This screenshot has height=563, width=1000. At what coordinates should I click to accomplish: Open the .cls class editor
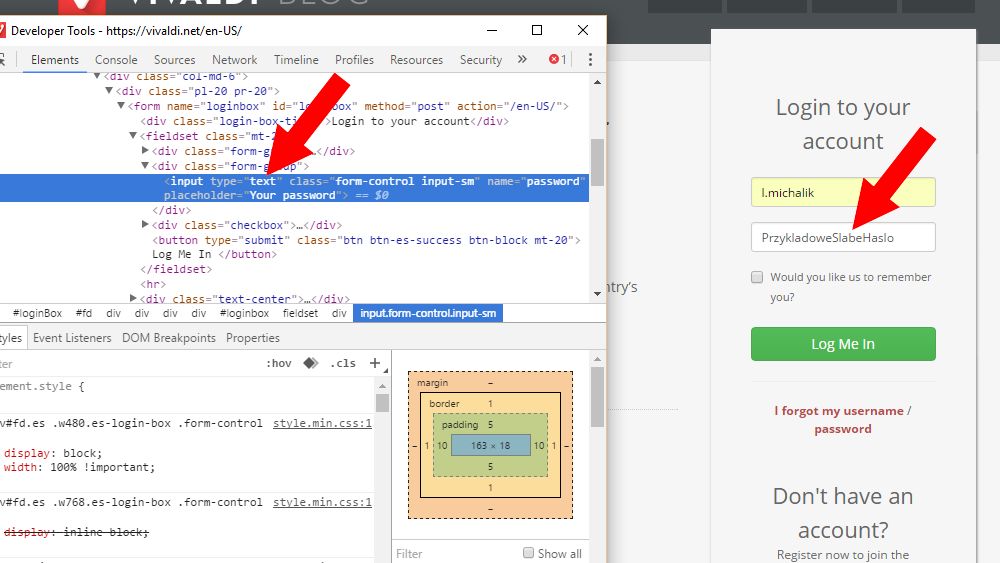343,363
